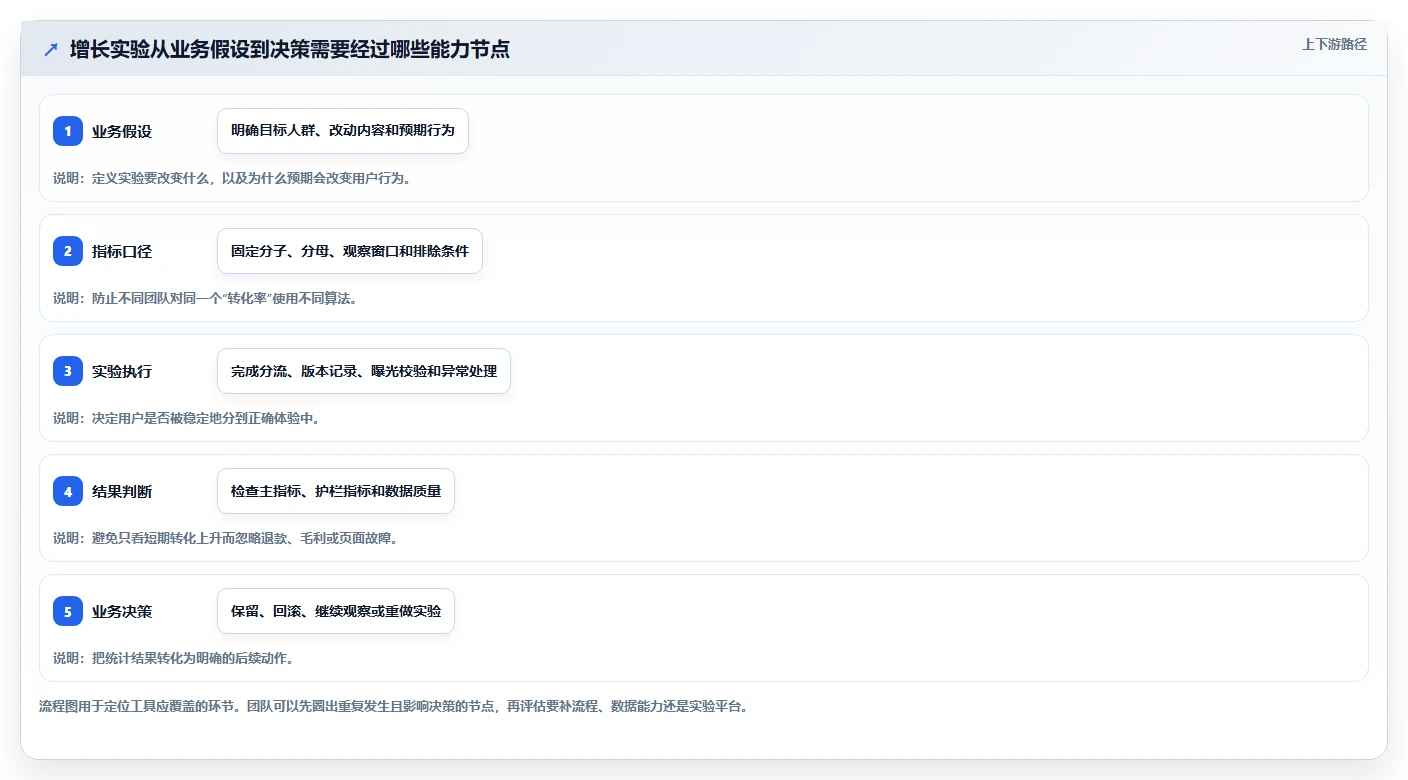
Task: Click the 明确目标人群、改动内容和预期行为 box
Action: 343,131
